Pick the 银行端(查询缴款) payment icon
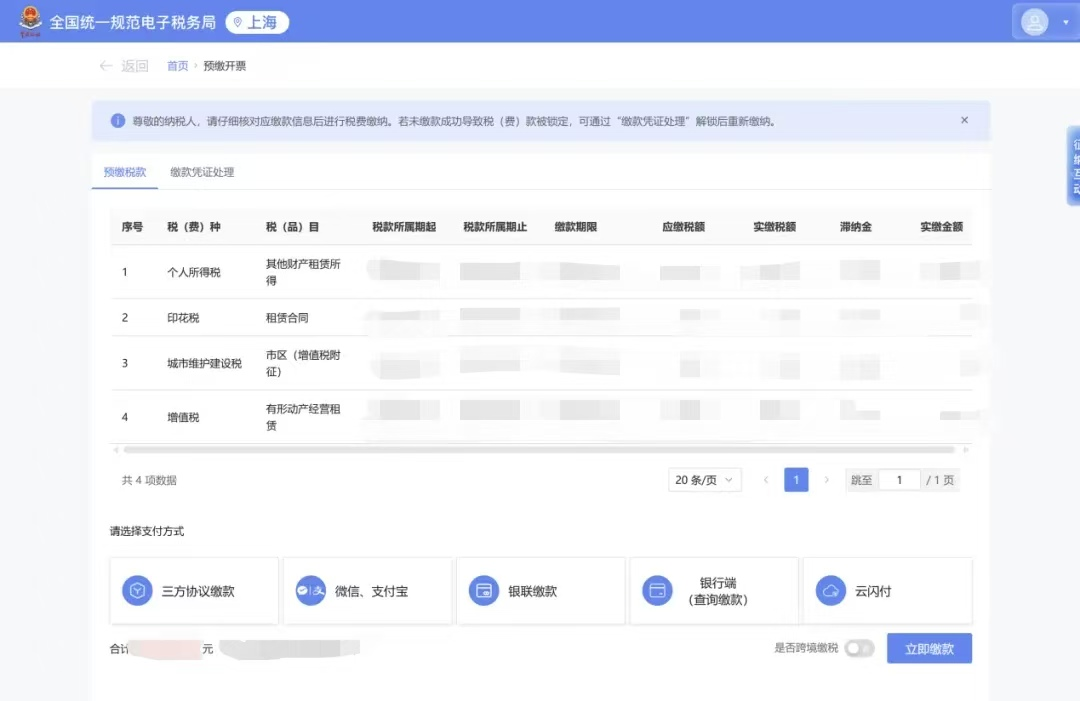 [x=657, y=591]
